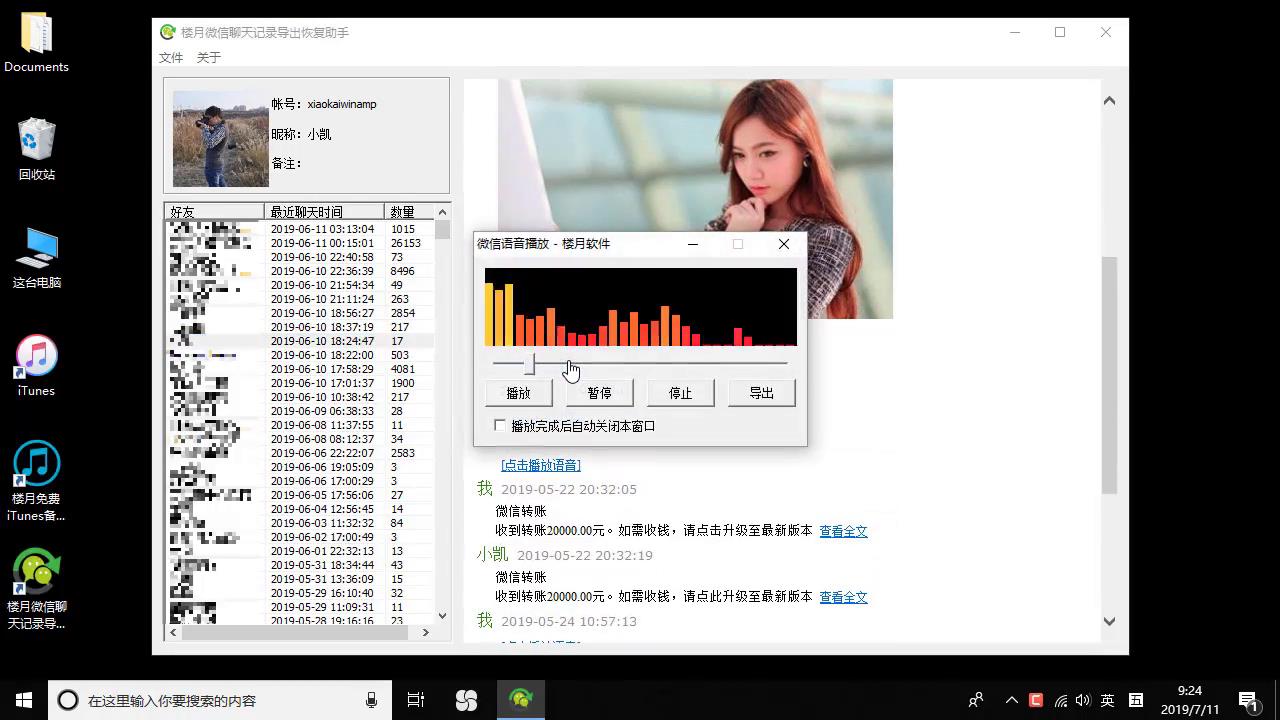Click the voice playback position slider thumb

click(x=529, y=364)
